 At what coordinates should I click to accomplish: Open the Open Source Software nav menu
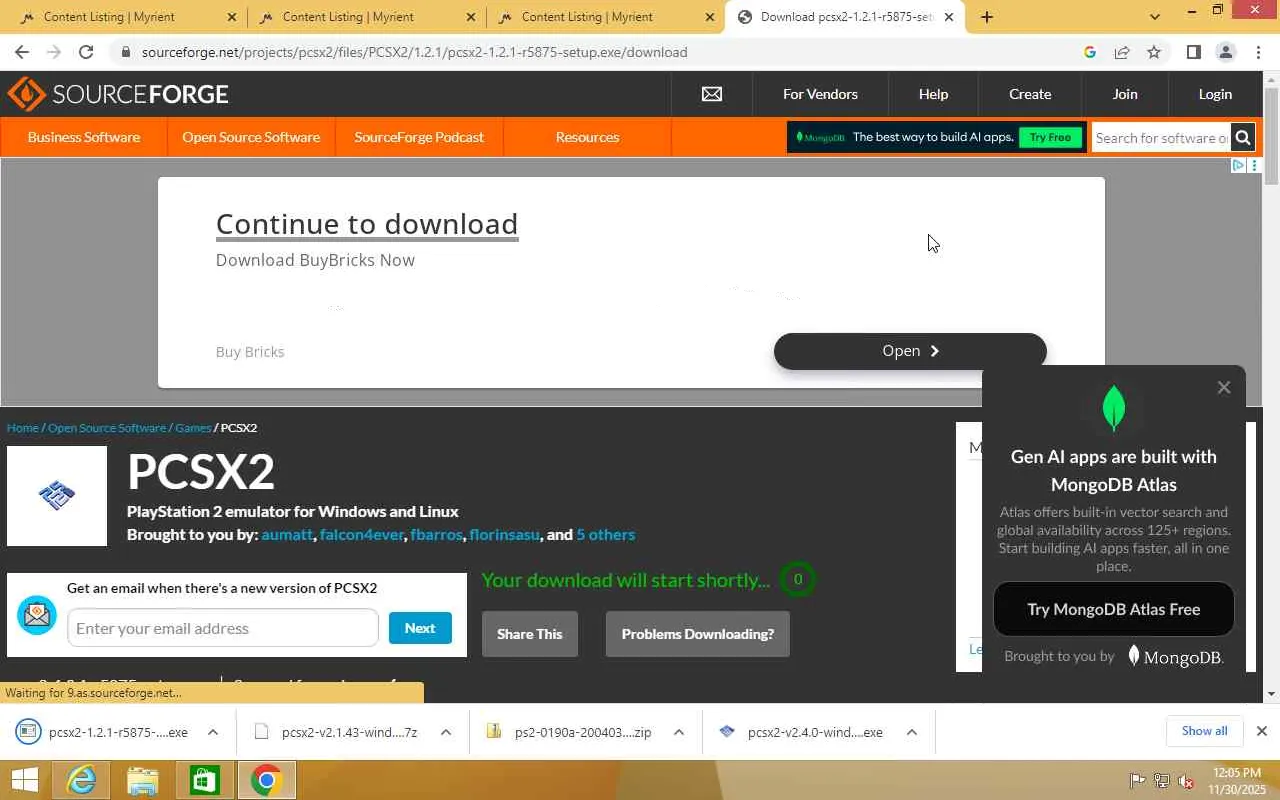pos(251,137)
